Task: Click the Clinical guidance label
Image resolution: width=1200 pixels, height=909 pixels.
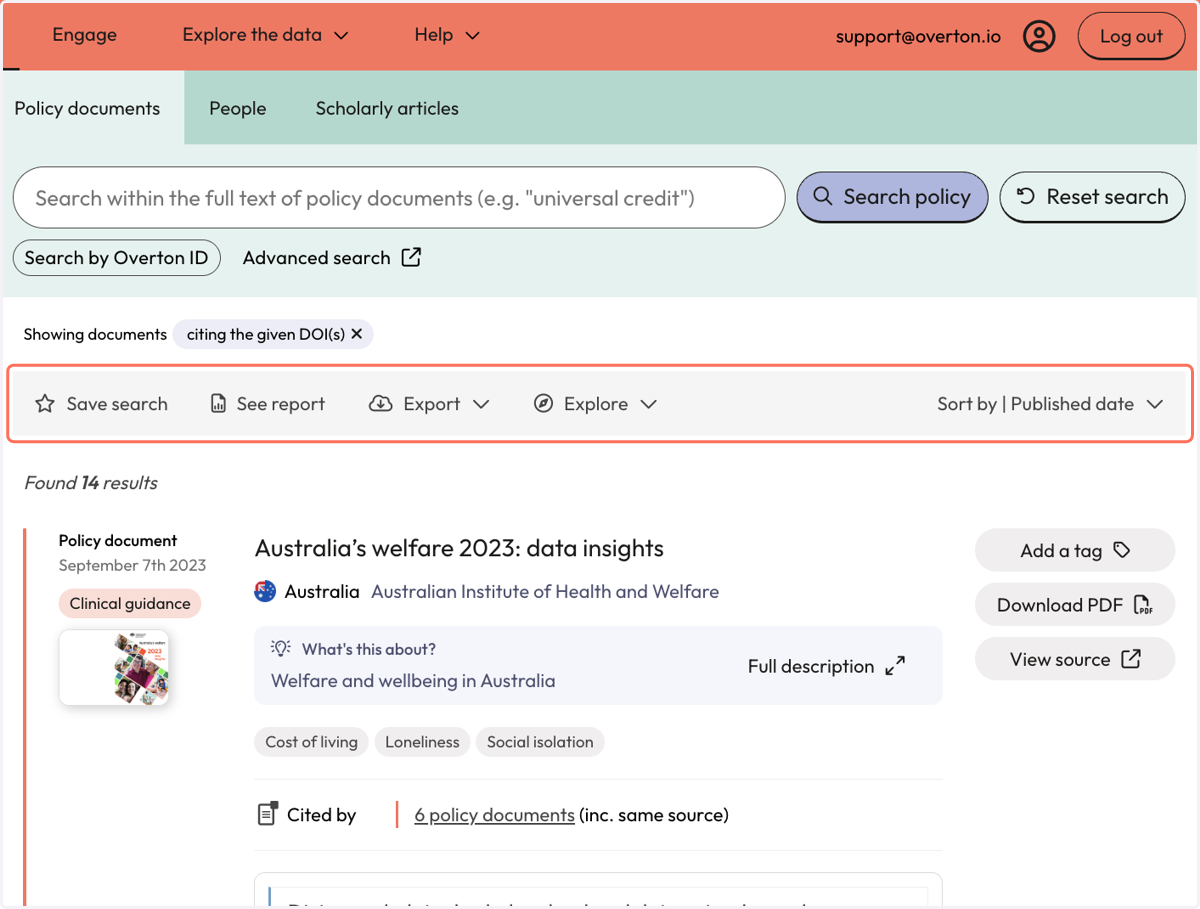Action: (x=130, y=604)
